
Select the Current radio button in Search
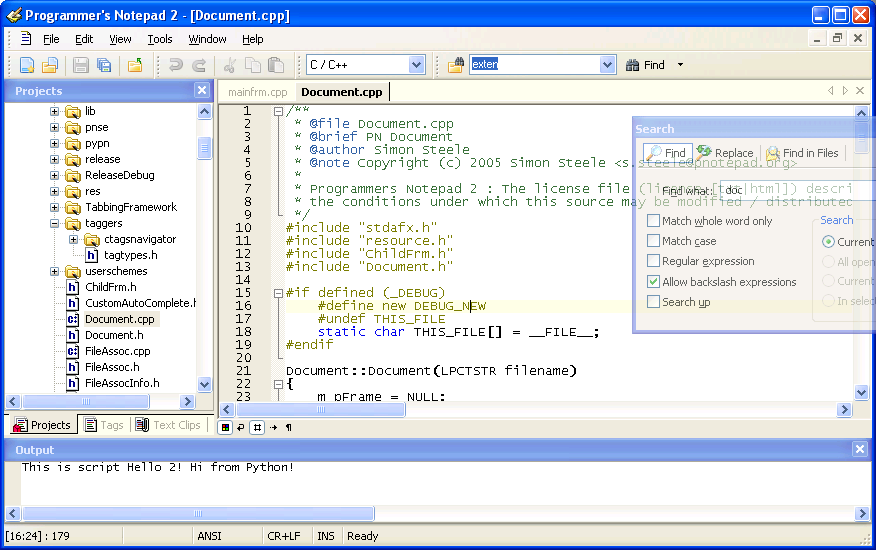click(828, 242)
